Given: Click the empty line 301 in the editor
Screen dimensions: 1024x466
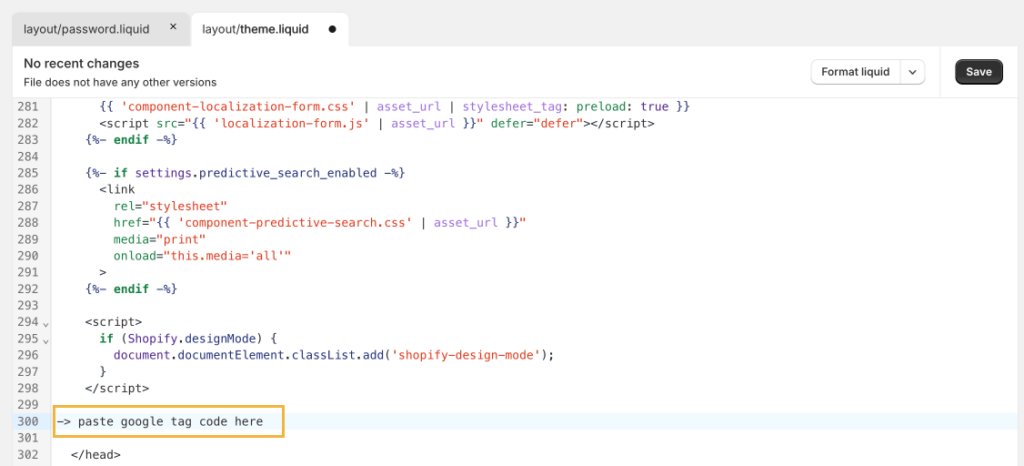Looking at the screenshot, I should tap(536, 438).
